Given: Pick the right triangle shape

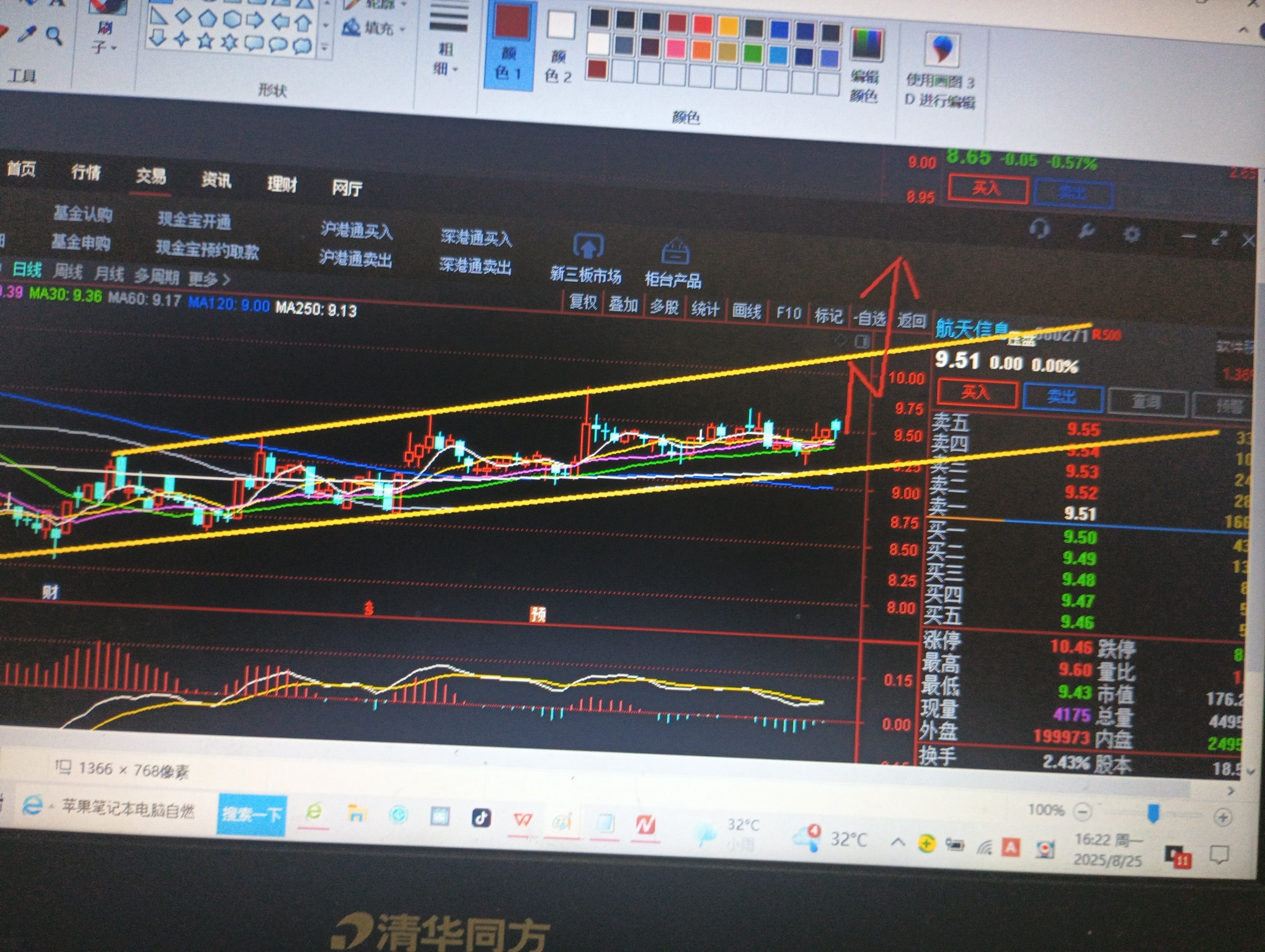Looking at the screenshot, I should click(x=159, y=17).
